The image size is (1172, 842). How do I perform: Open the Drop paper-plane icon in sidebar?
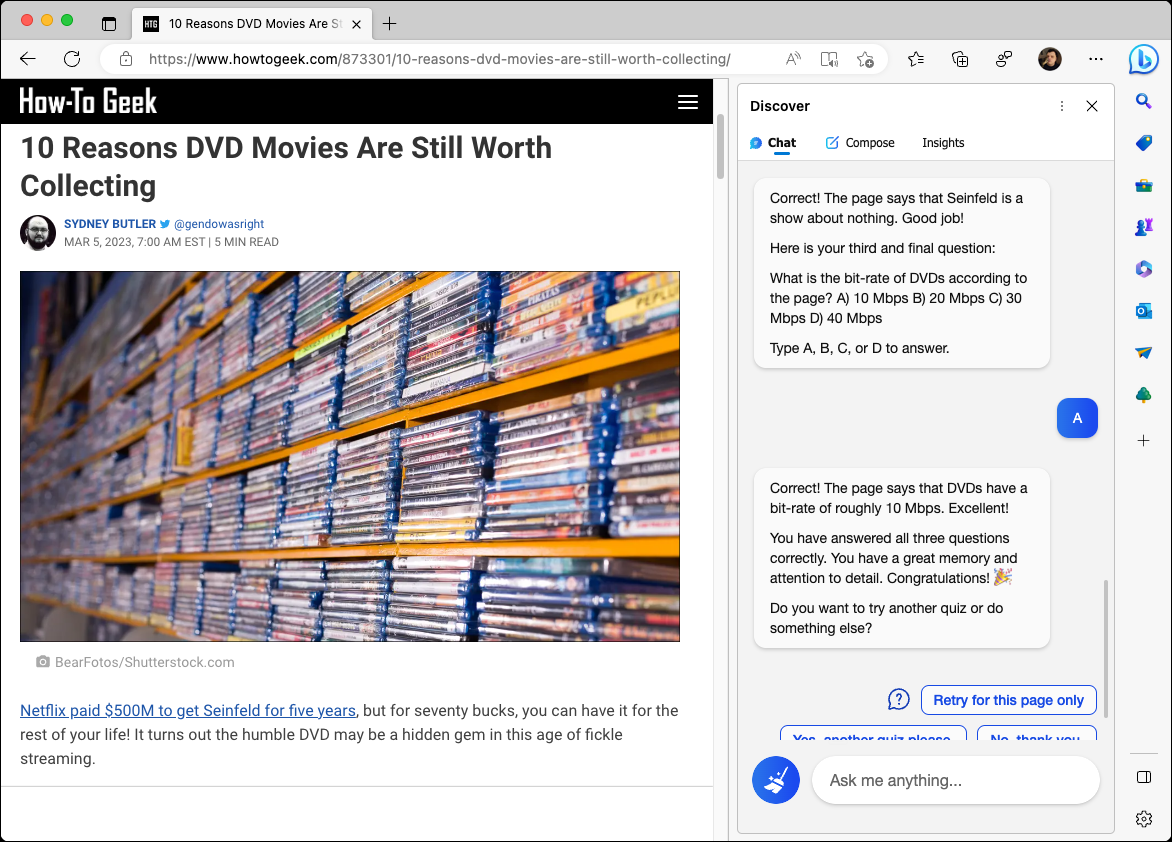1144,352
